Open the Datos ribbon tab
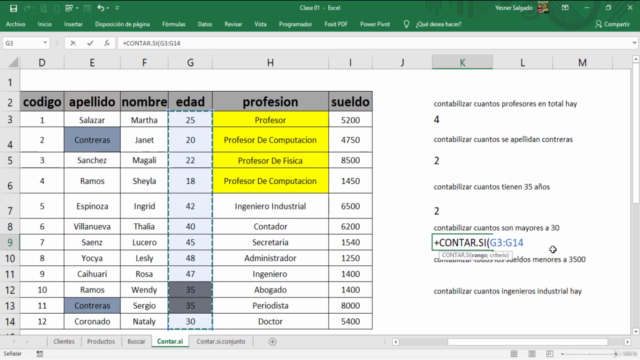 click(205, 24)
